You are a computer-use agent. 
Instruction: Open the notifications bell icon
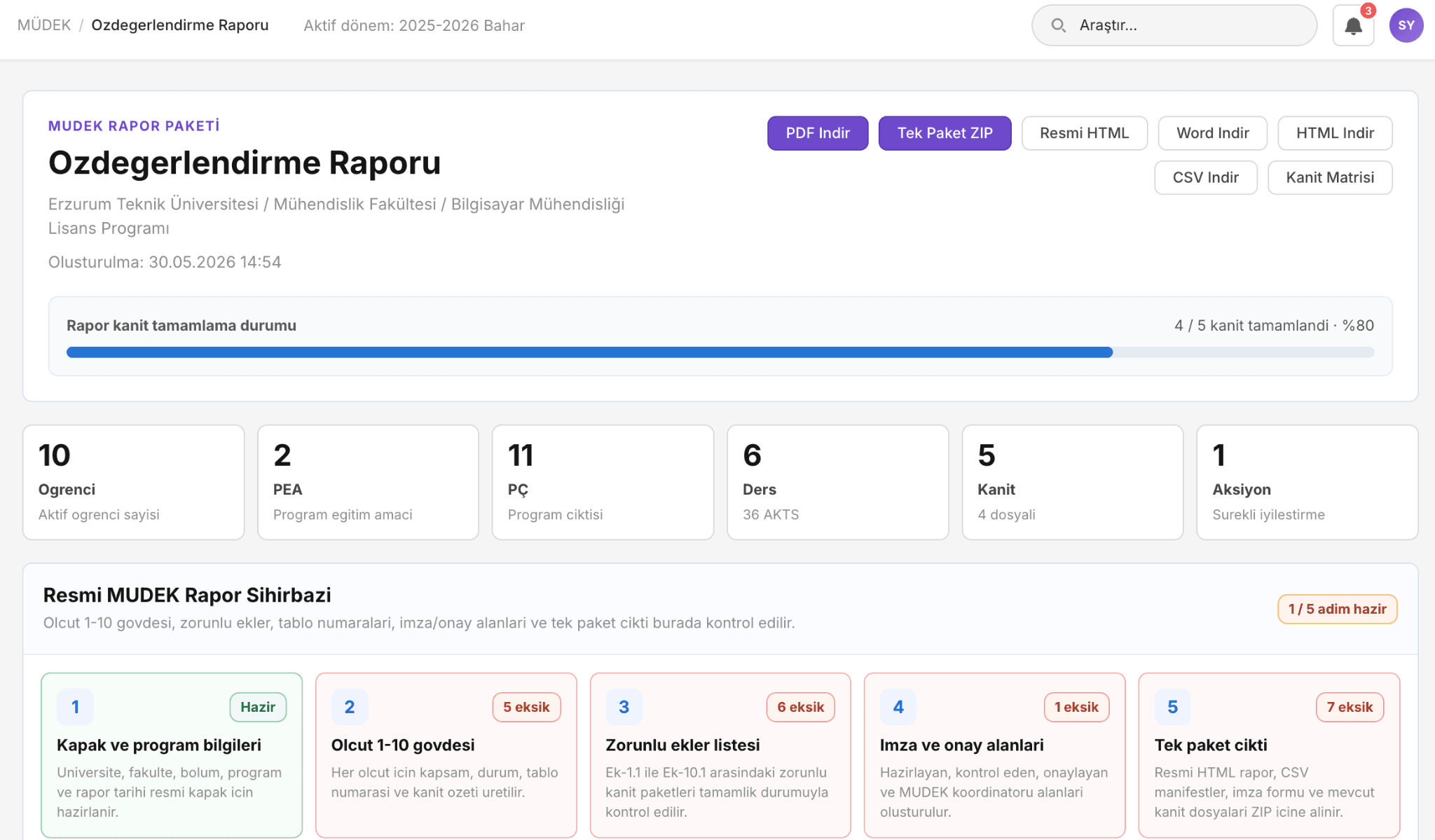(1353, 26)
